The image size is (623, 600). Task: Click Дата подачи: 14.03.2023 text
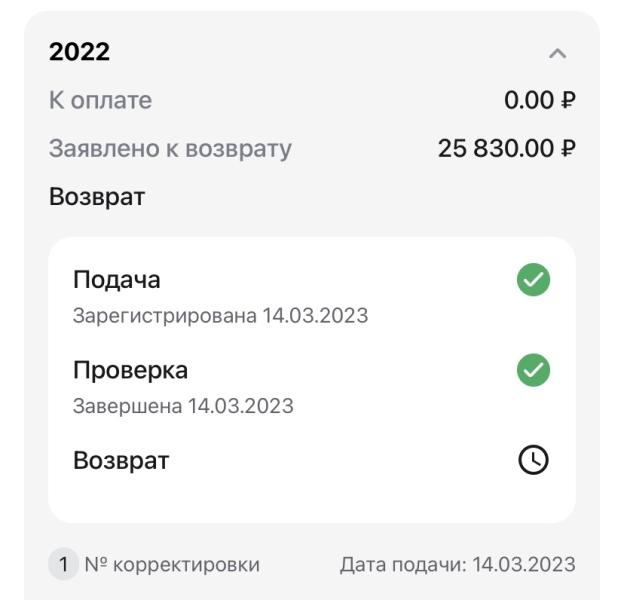point(458,564)
